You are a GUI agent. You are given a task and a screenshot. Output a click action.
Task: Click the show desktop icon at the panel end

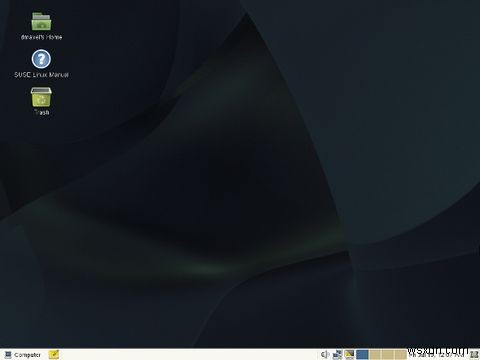pos(474,355)
